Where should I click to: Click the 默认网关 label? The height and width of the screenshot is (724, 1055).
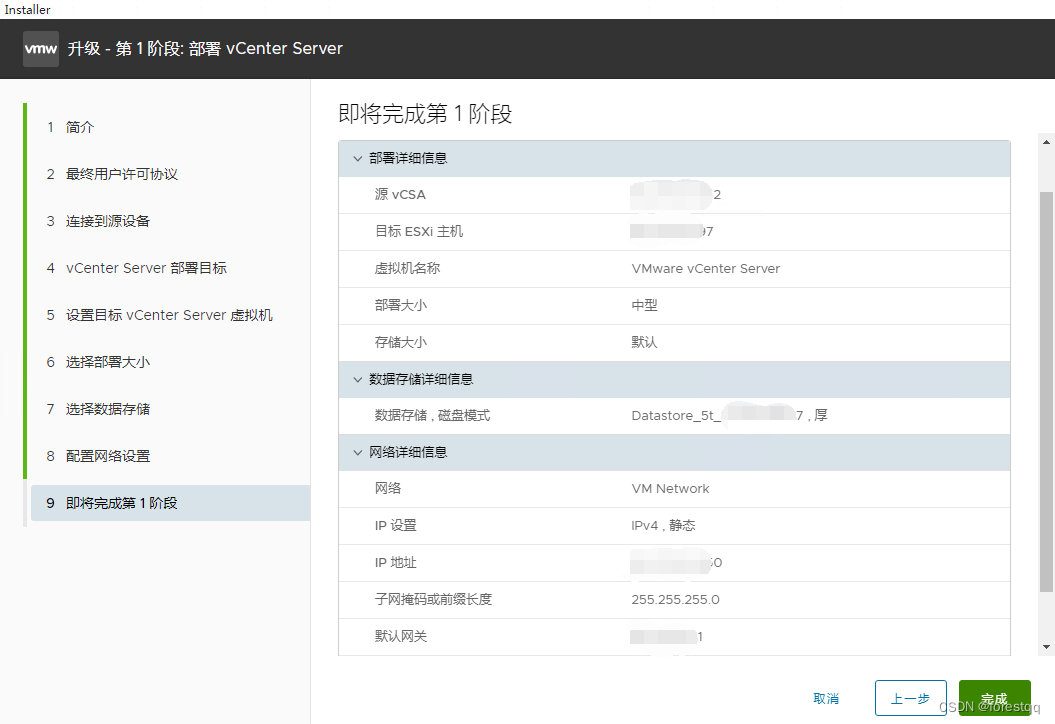pyautogui.click(x=400, y=637)
